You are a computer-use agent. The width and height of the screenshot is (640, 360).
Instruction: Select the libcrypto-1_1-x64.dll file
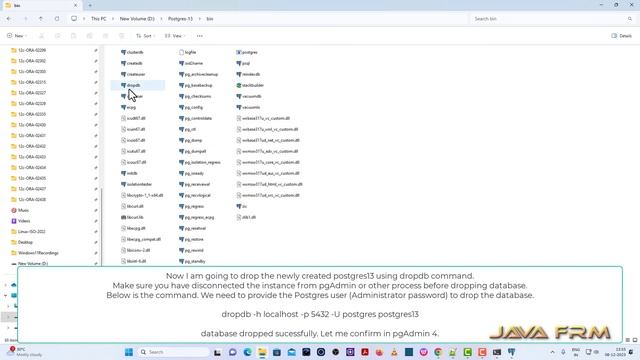[142, 195]
